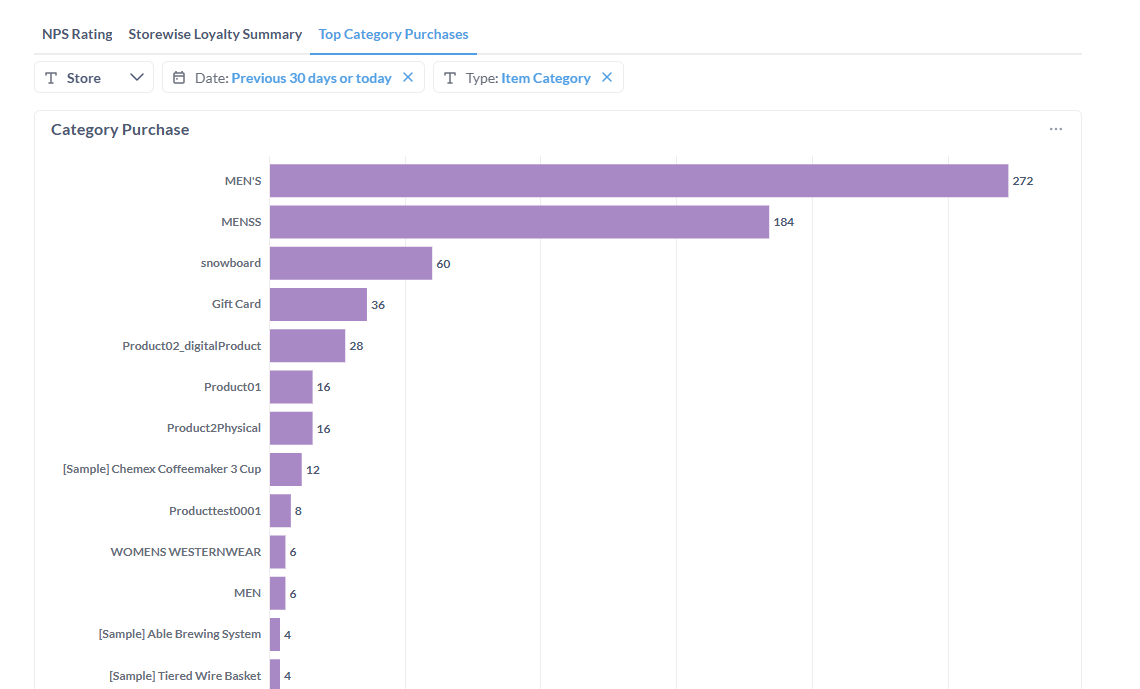1140x689 pixels.
Task: Clear the Date filter with X icon
Action: click(408, 78)
